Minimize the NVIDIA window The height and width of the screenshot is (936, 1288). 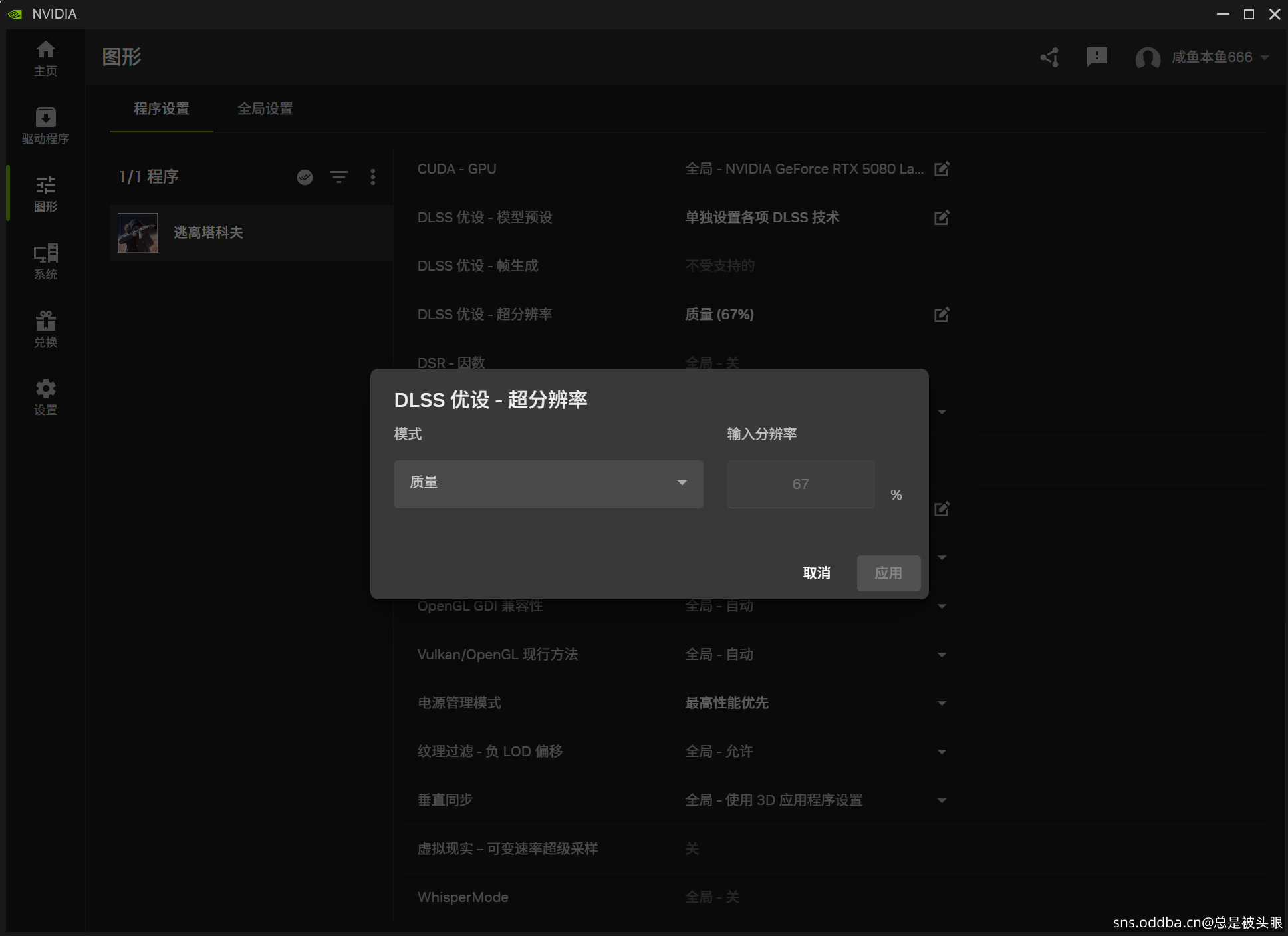[1223, 14]
